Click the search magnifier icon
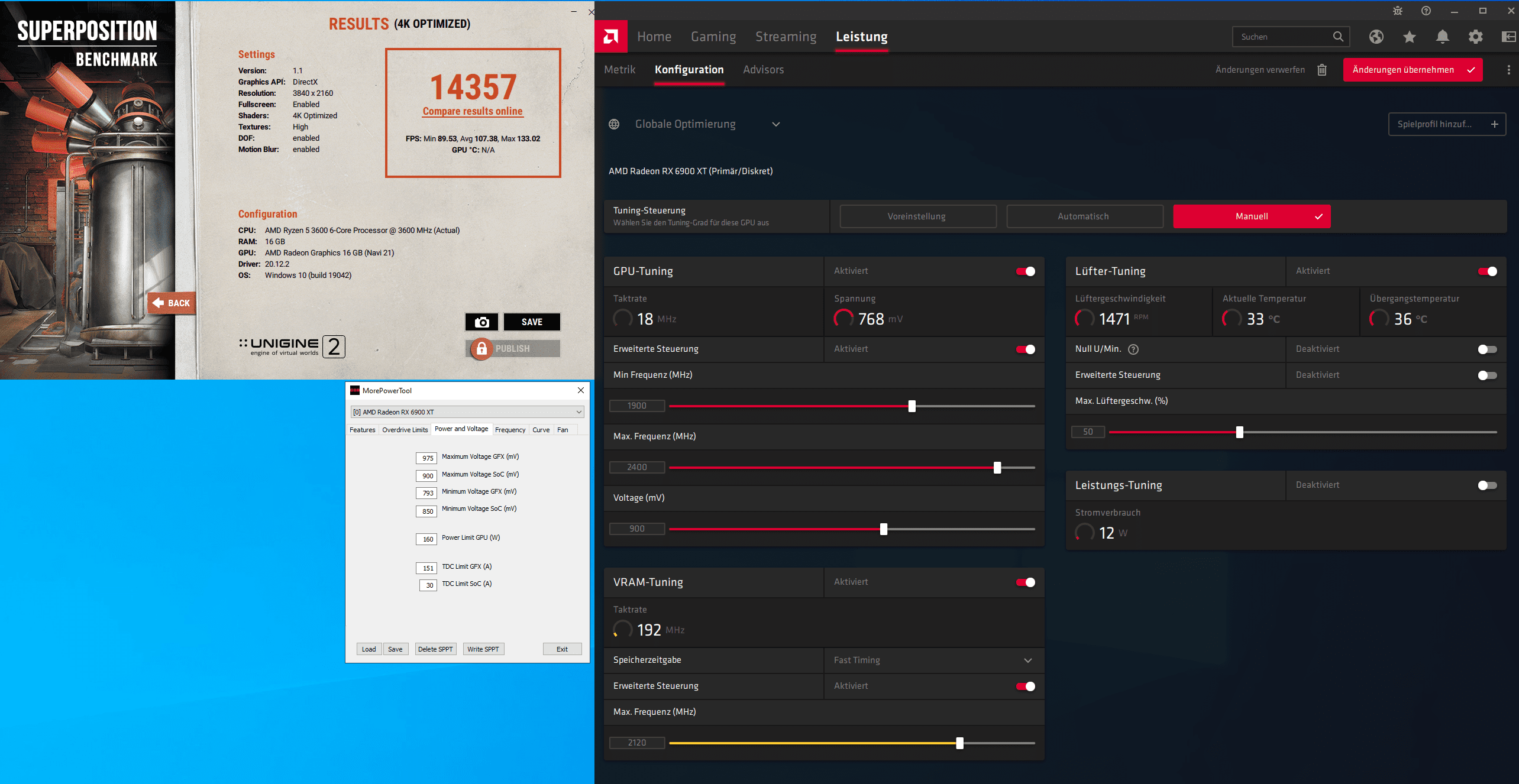The width and height of the screenshot is (1519, 784). pos(1338,37)
